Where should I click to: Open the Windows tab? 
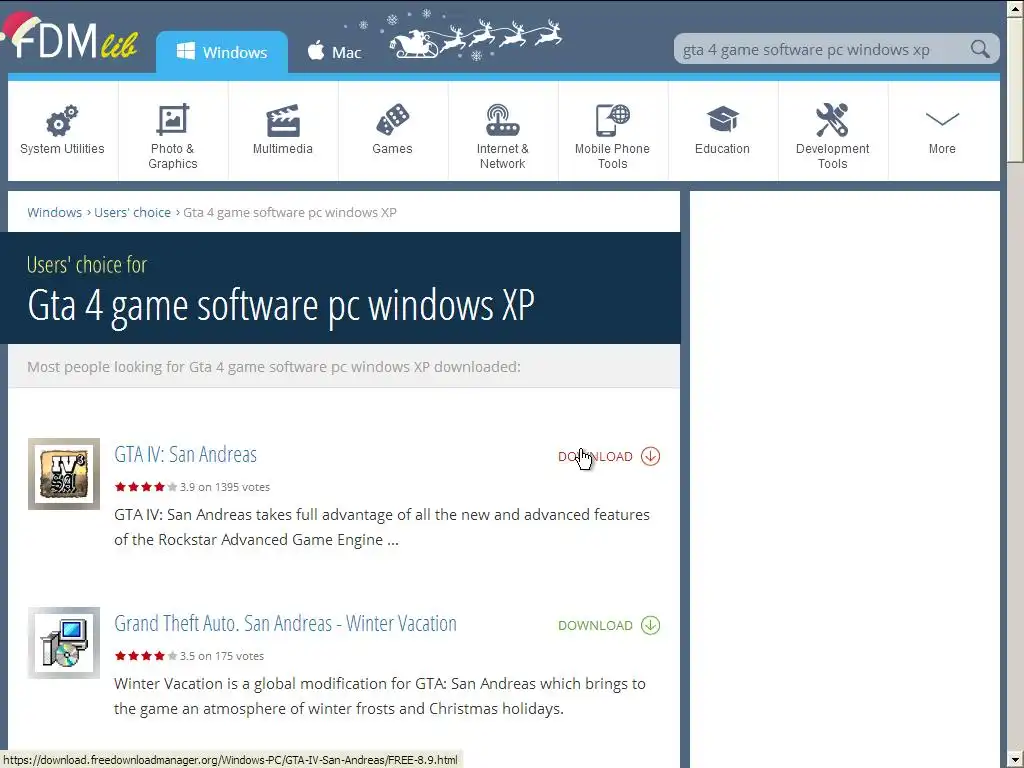tap(222, 52)
